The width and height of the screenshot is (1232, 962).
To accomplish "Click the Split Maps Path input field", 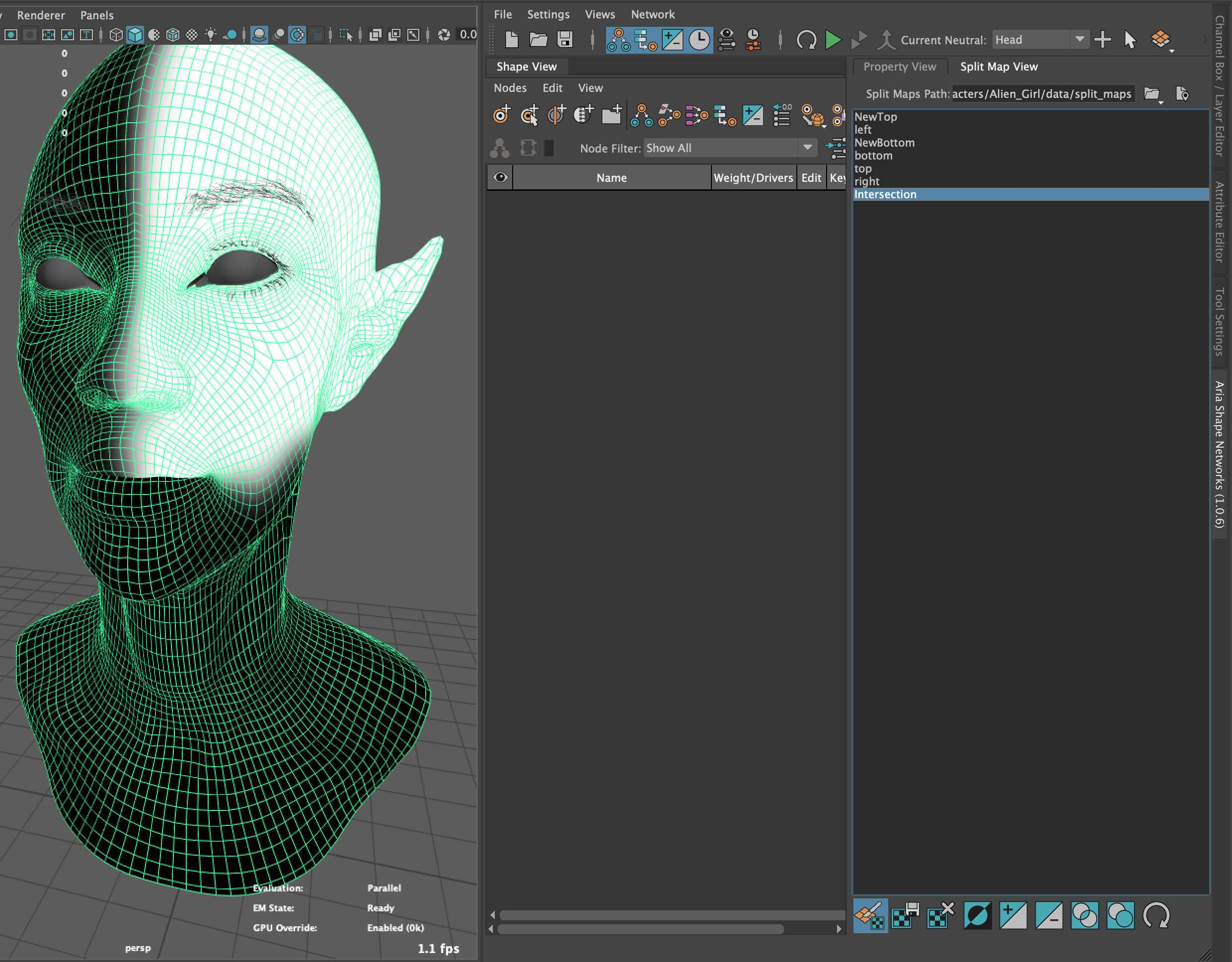I will pos(1042,93).
